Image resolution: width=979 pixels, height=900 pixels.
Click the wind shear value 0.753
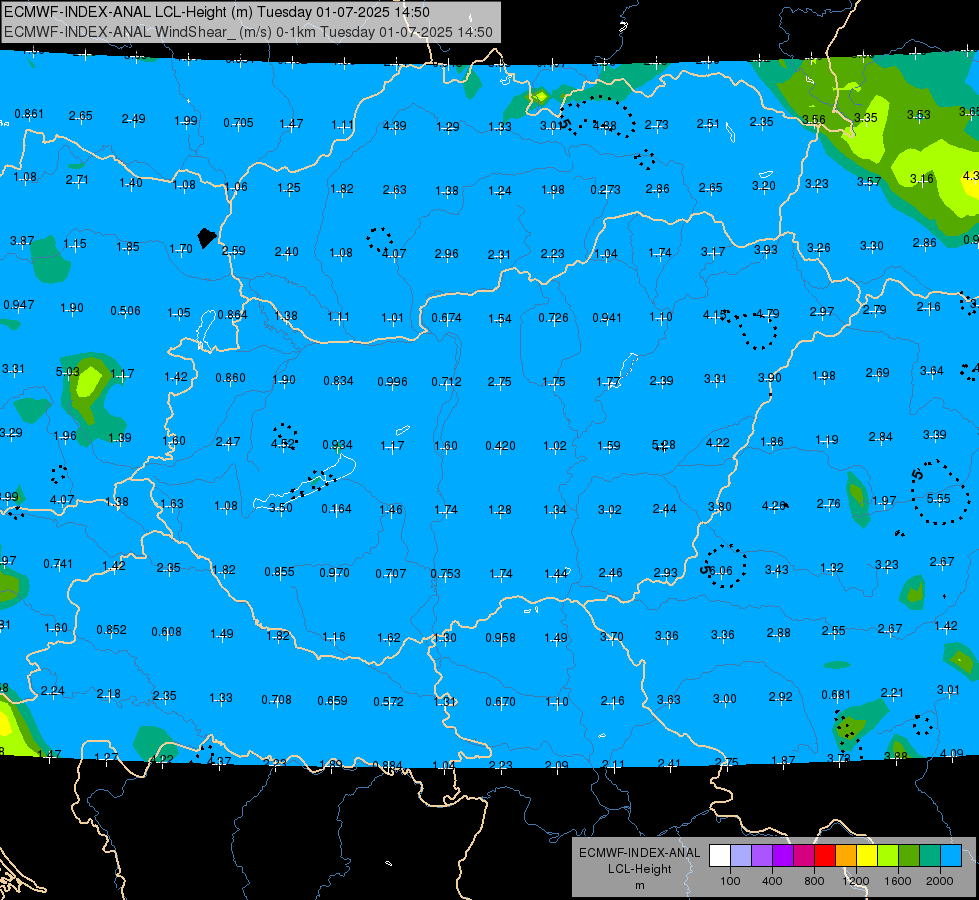point(445,574)
